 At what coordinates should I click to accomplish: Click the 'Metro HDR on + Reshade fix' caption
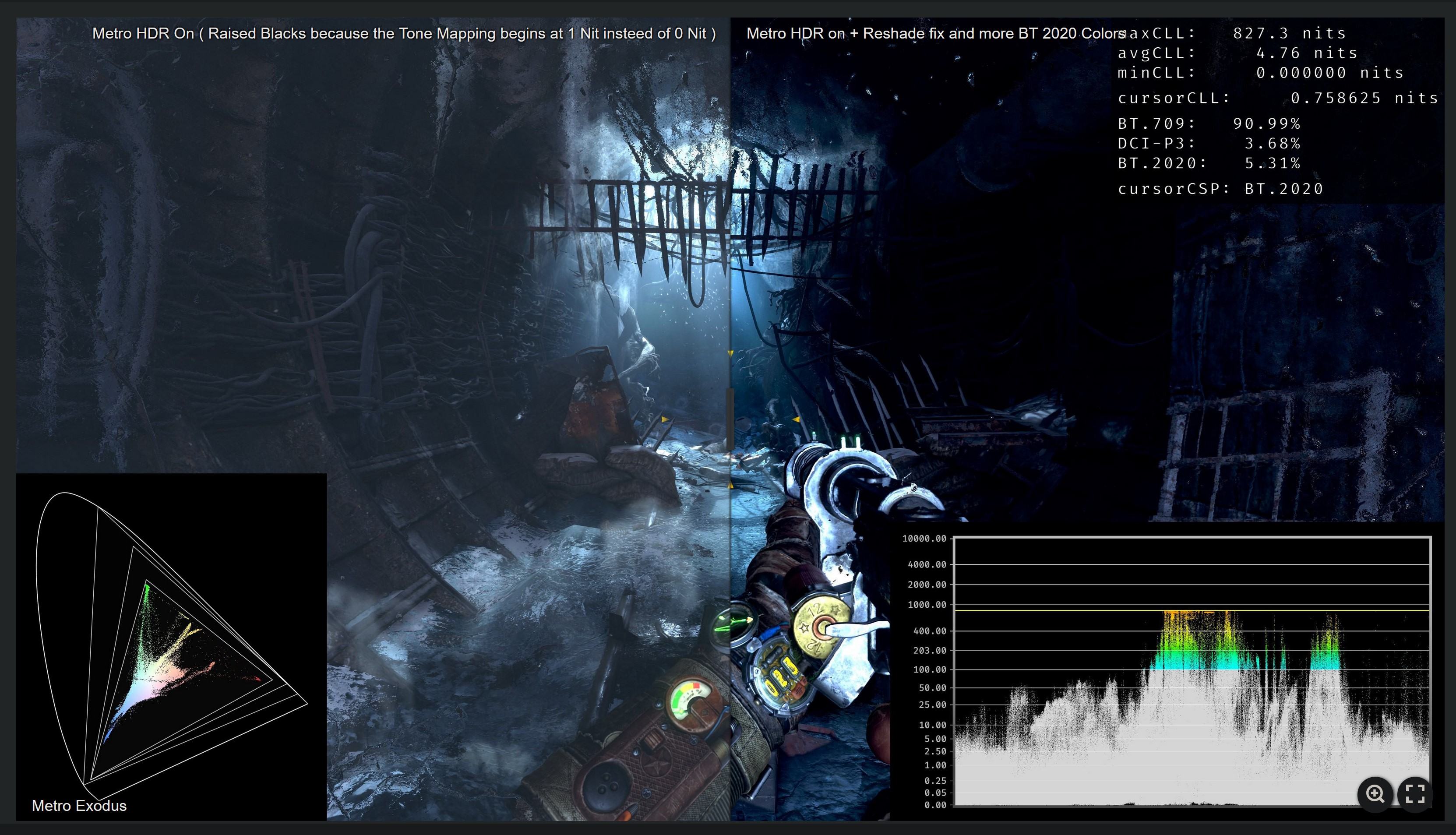[936, 33]
